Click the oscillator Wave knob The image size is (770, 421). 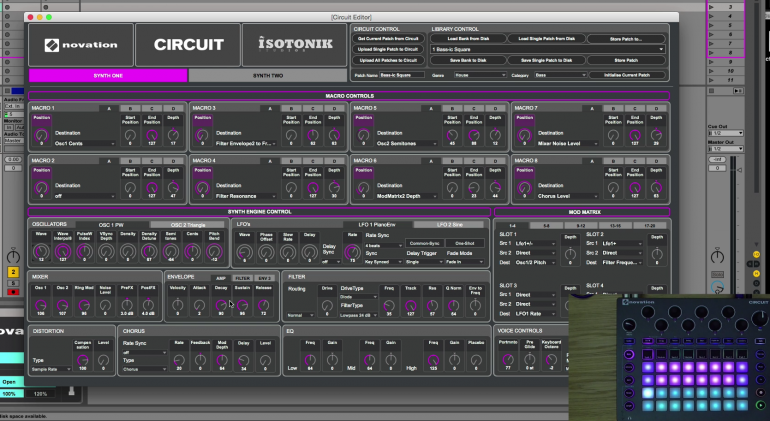point(41,252)
